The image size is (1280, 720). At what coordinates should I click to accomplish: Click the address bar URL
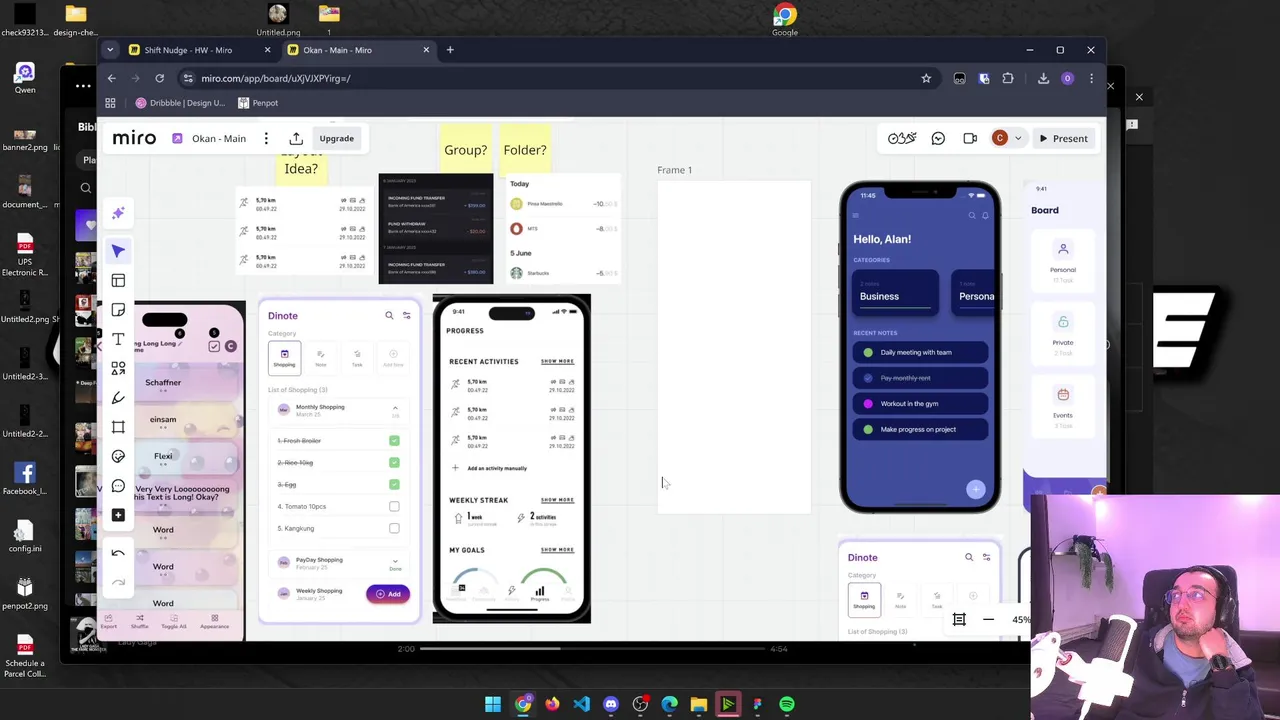tap(275, 78)
